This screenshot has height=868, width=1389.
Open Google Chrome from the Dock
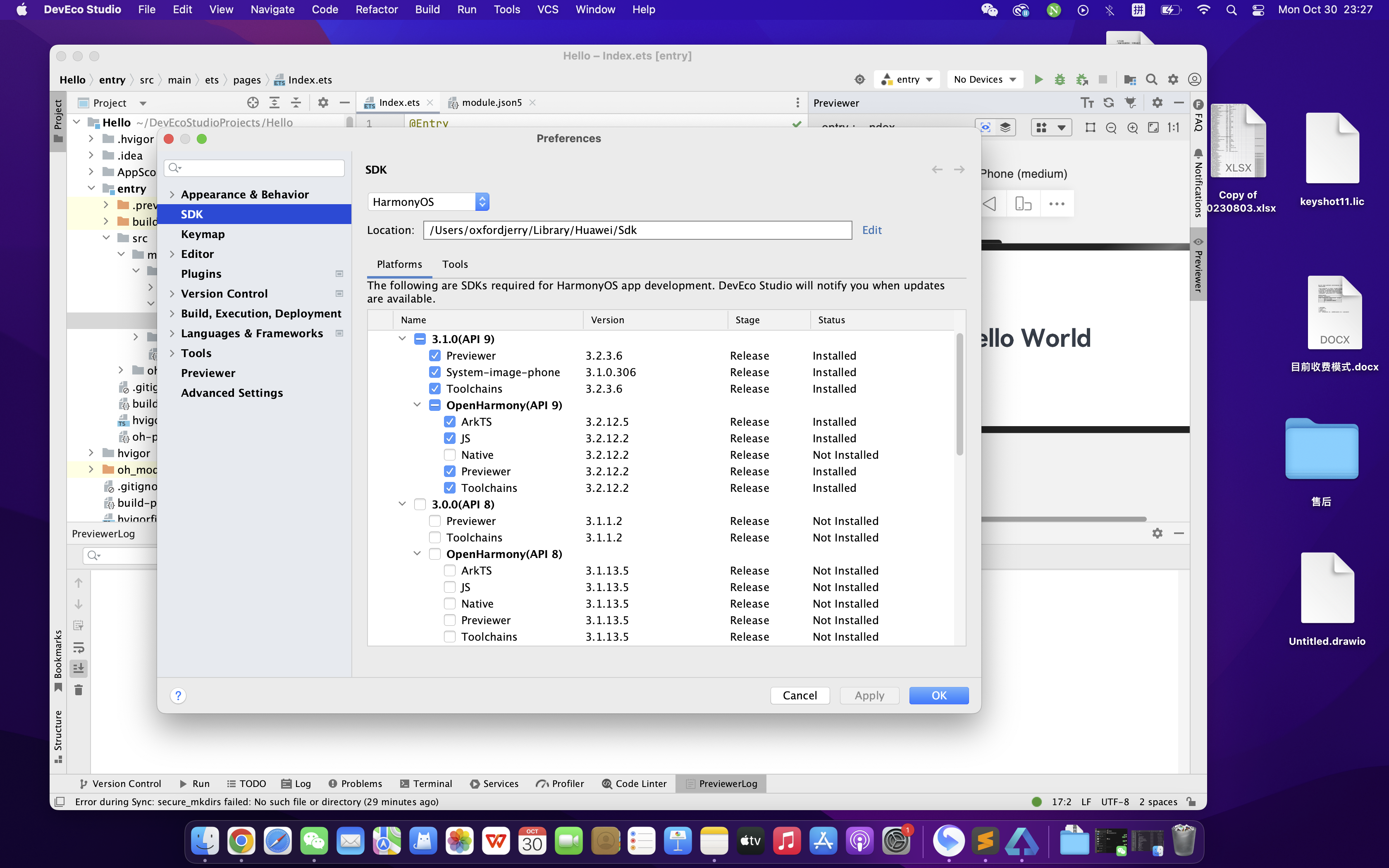pos(241,842)
